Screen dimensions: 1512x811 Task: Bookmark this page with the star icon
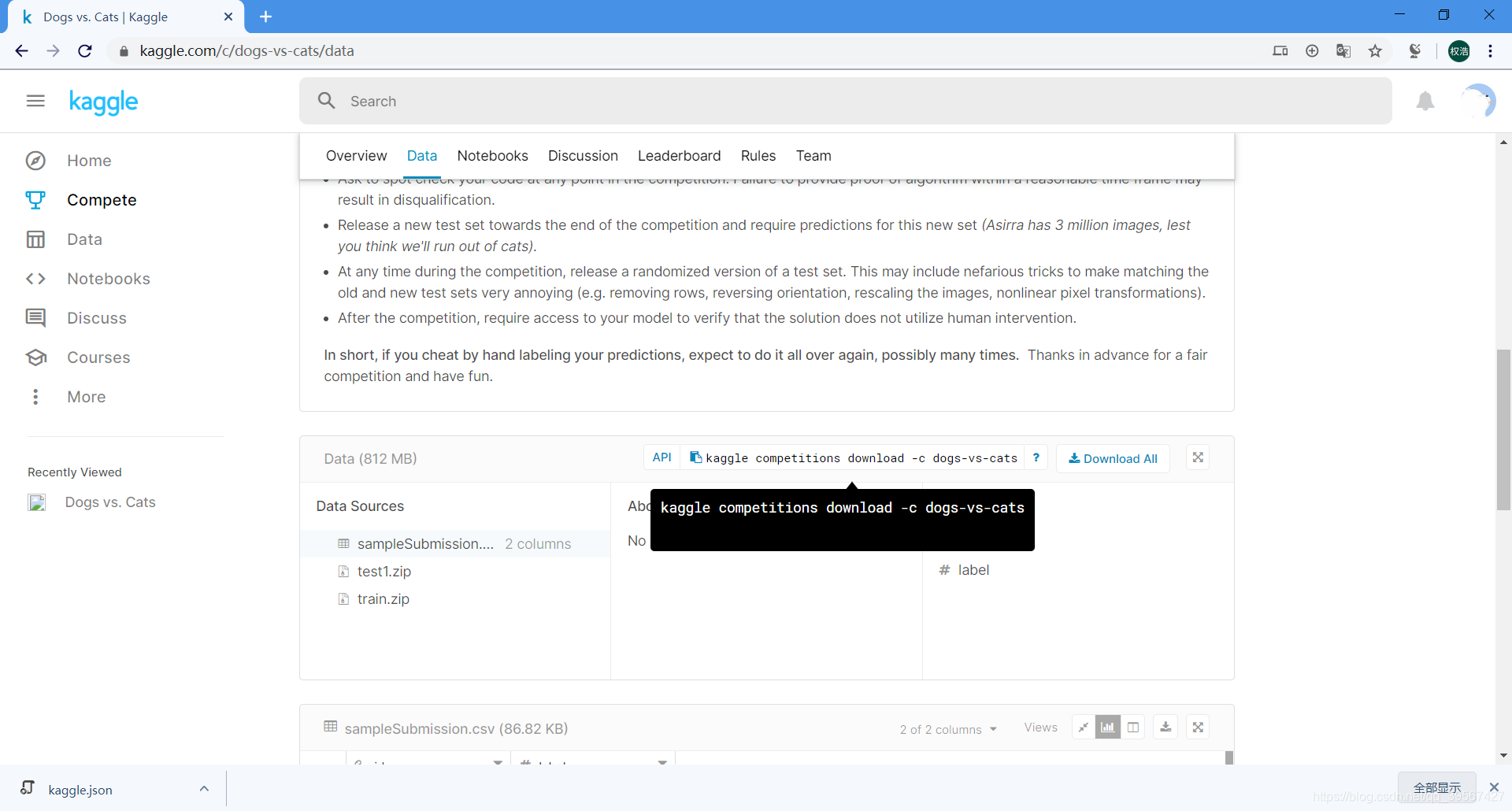pos(1375,51)
